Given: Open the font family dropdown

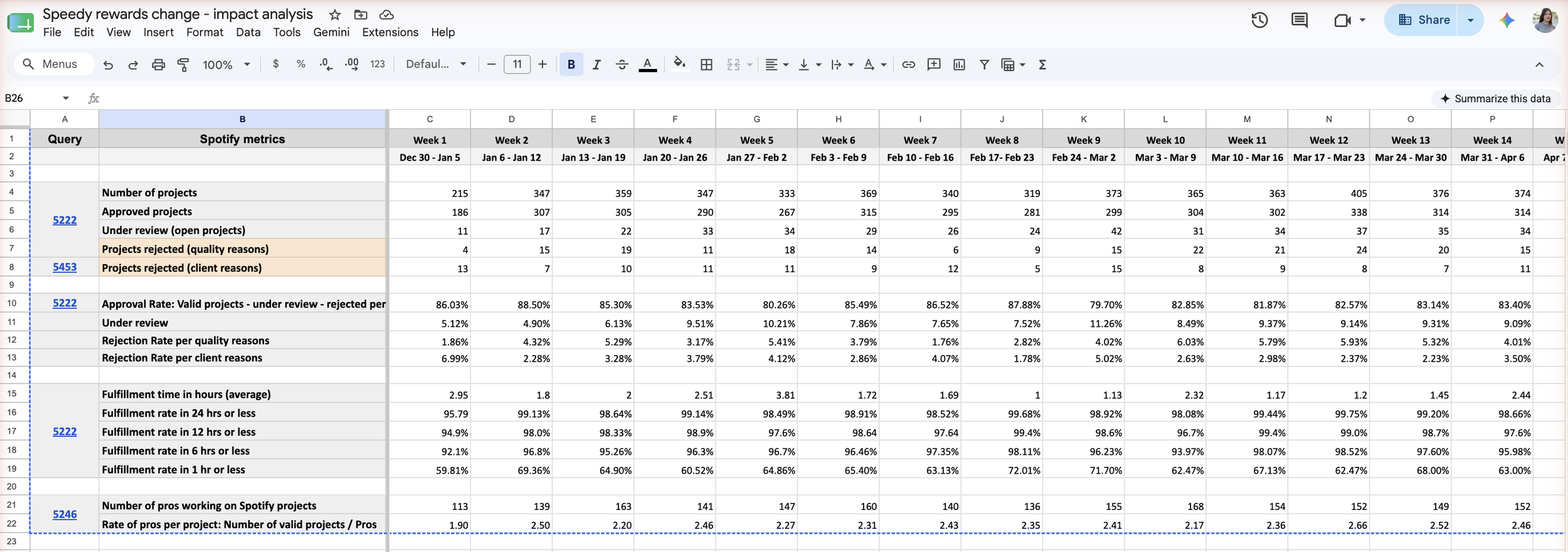Looking at the screenshot, I should pyautogui.click(x=436, y=64).
